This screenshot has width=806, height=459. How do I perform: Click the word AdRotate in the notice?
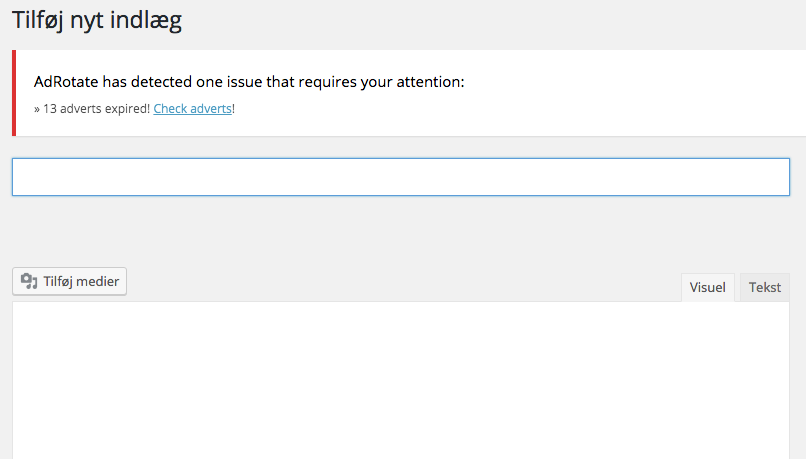tap(66, 82)
